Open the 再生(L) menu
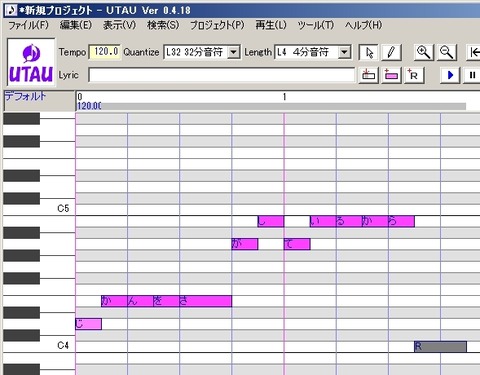The image size is (480, 375). (271, 25)
